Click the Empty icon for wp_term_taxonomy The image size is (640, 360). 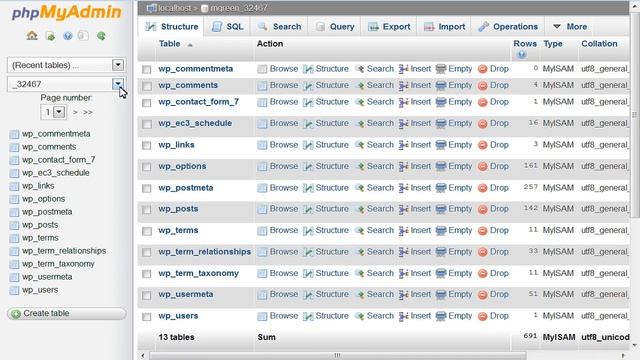(441, 273)
